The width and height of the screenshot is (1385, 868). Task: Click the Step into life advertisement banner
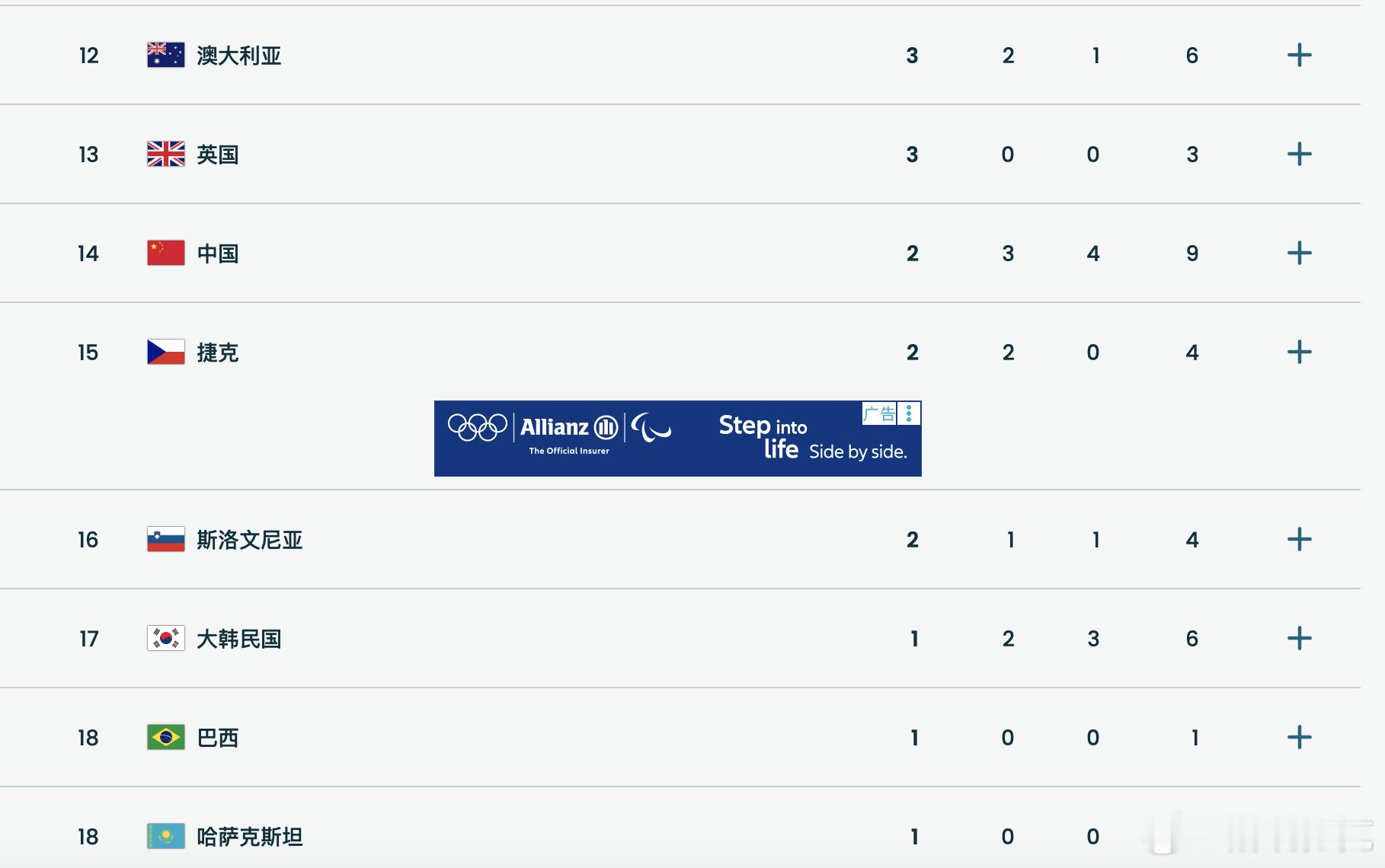point(762,438)
